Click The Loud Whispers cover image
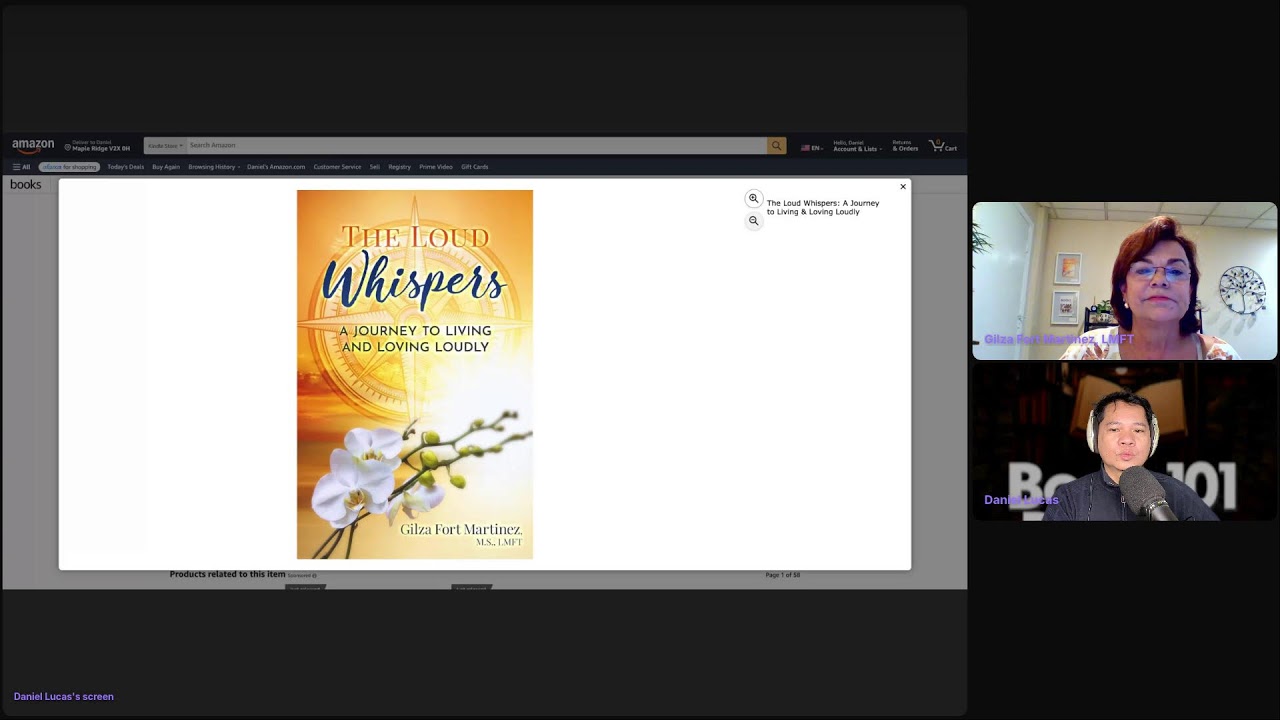This screenshot has height=720, width=1280. 415,374
